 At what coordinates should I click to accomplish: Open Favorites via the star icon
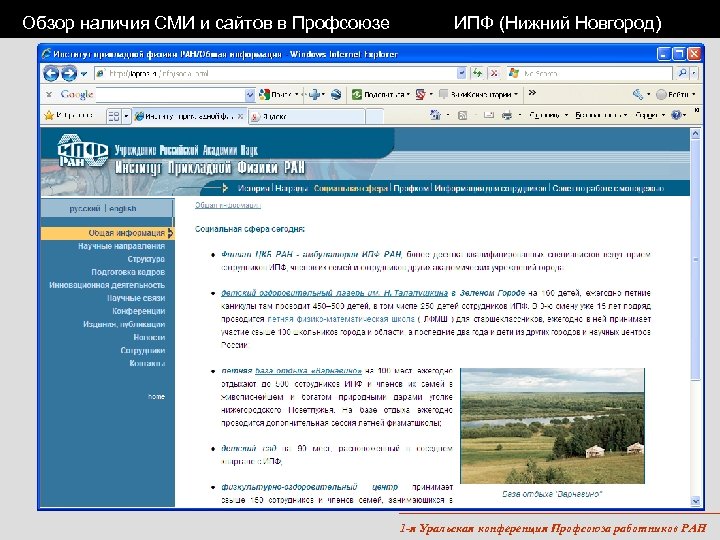pos(49,115)
